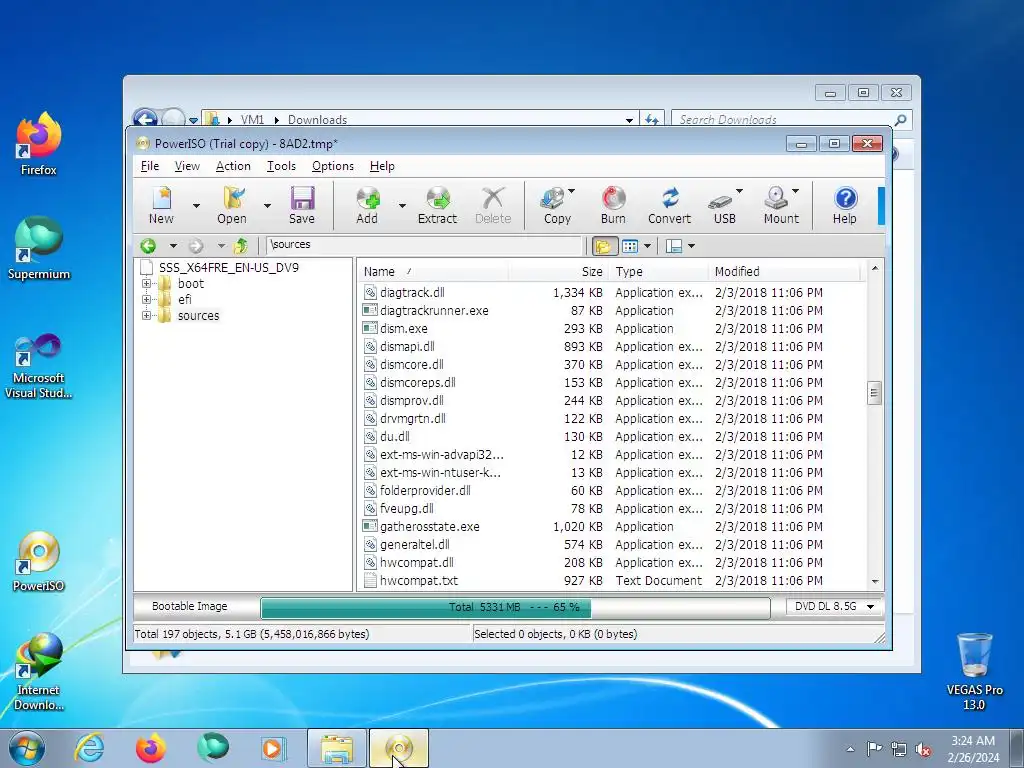
Task: Click the Search Downloads box in Explorer
Action: tap(784, 120)
